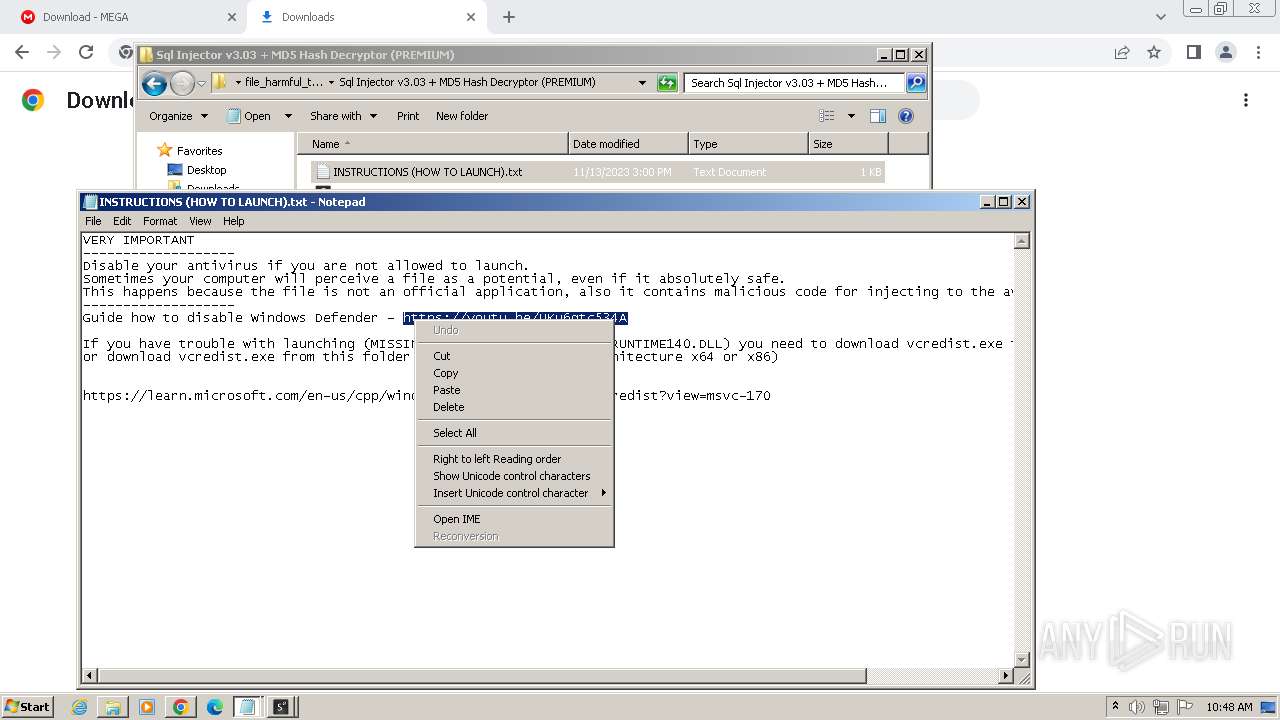Click the Explorer Help question-mark icon
This screenshot has height=720, width=1280.
(906, 116)
